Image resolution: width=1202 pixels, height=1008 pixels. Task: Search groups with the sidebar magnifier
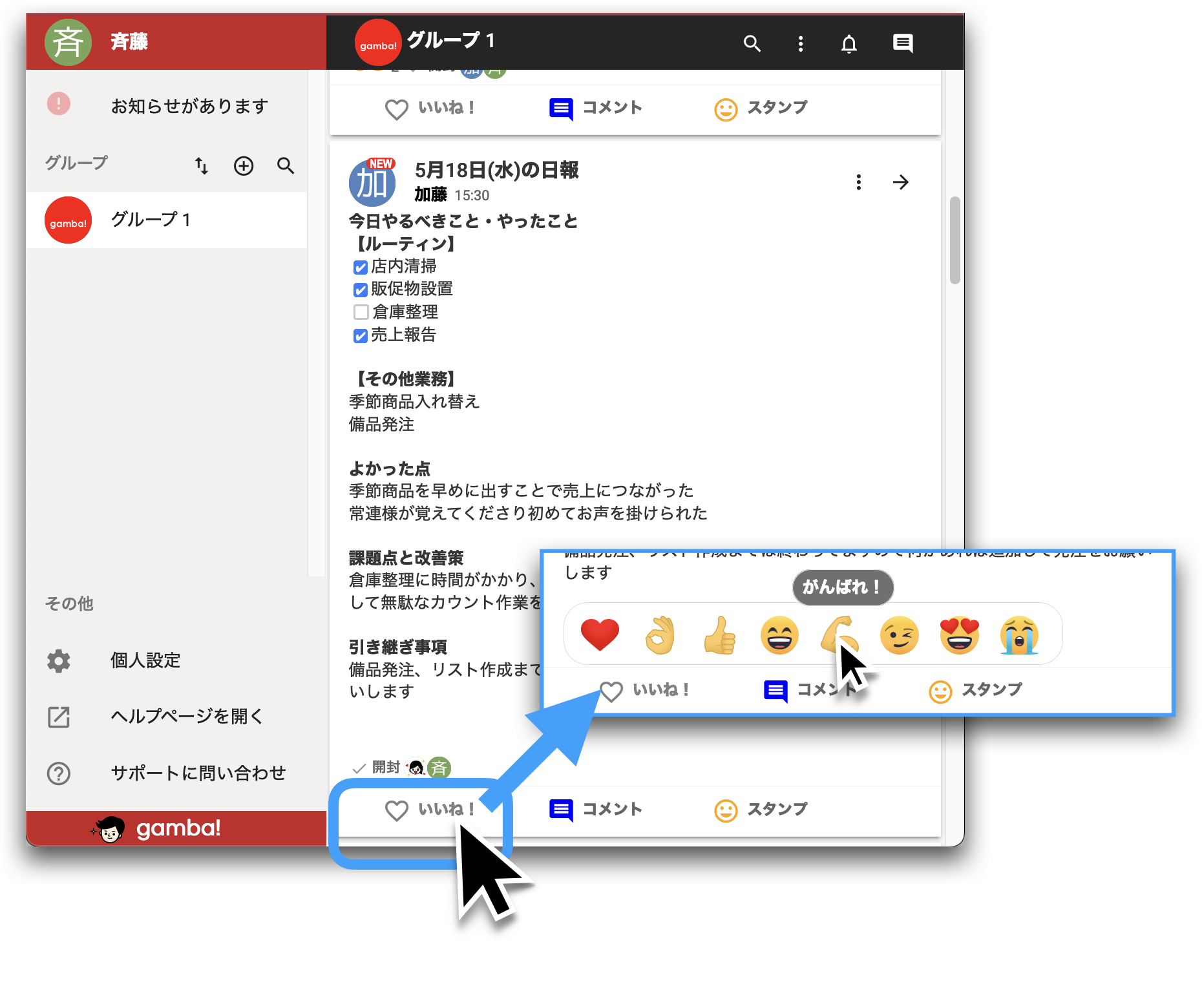coord(285,166)
